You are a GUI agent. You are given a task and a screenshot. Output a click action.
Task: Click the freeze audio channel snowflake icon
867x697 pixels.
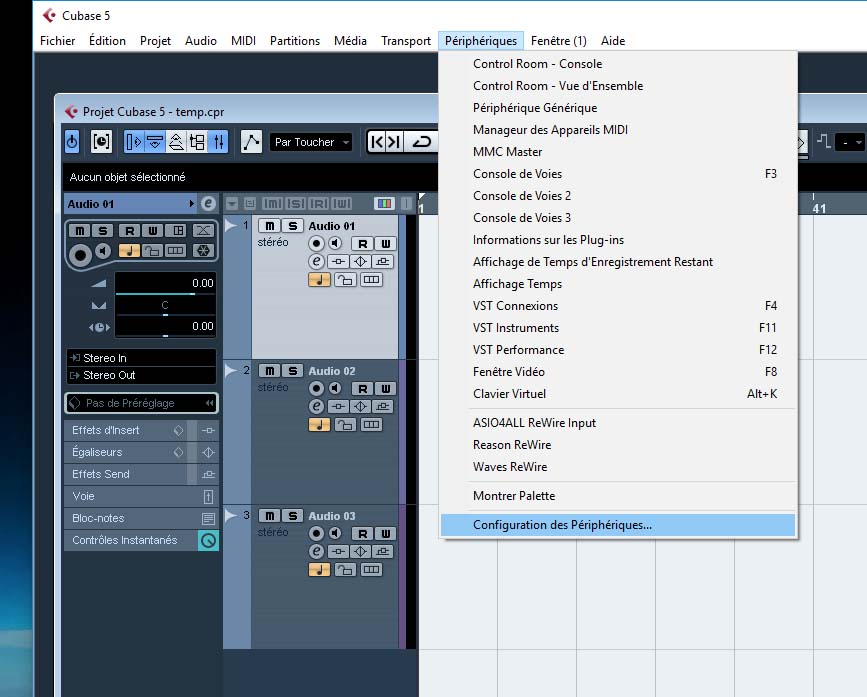[x=202, y=251]
